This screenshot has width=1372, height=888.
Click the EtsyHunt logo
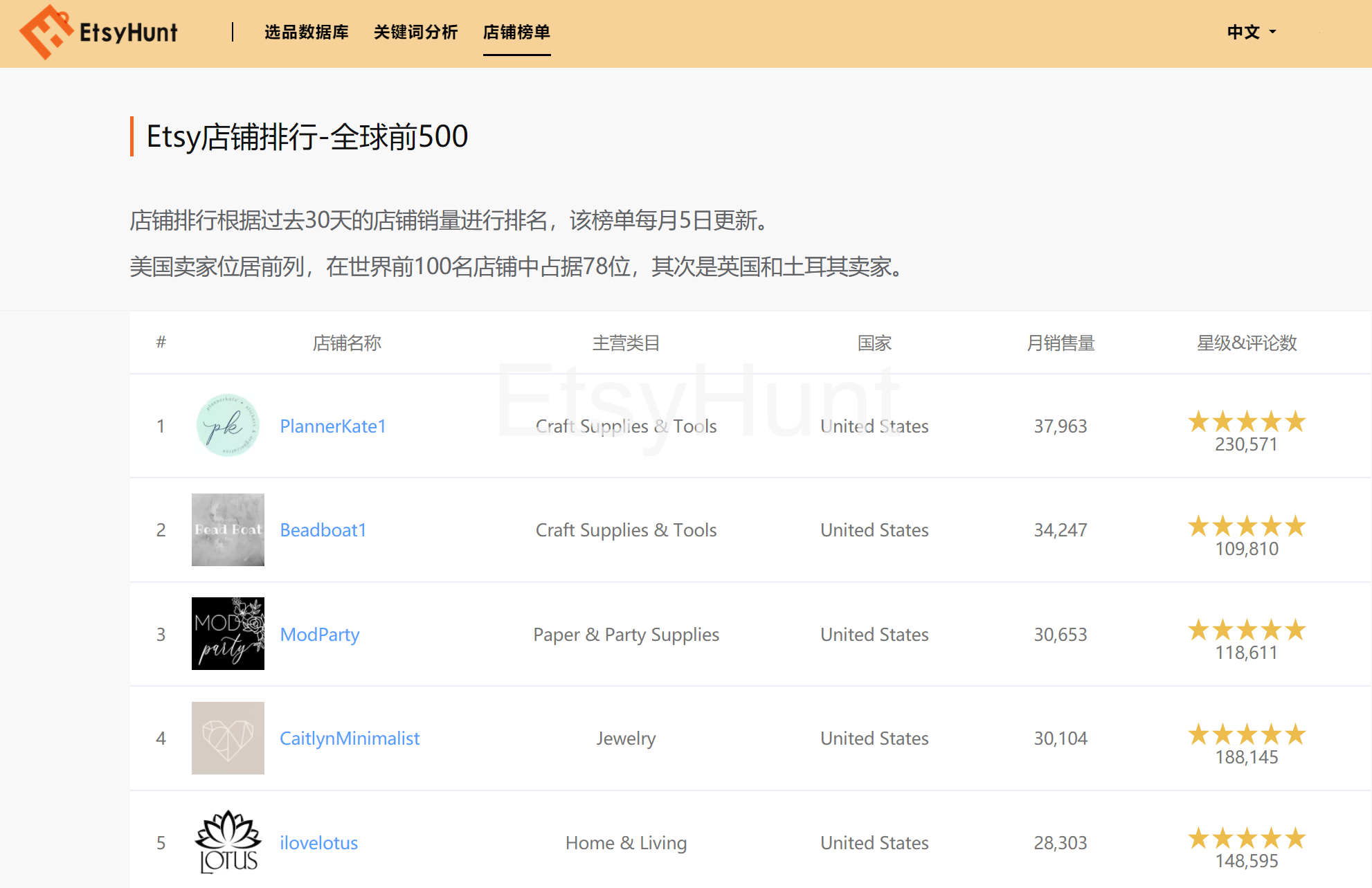[99, 32]
